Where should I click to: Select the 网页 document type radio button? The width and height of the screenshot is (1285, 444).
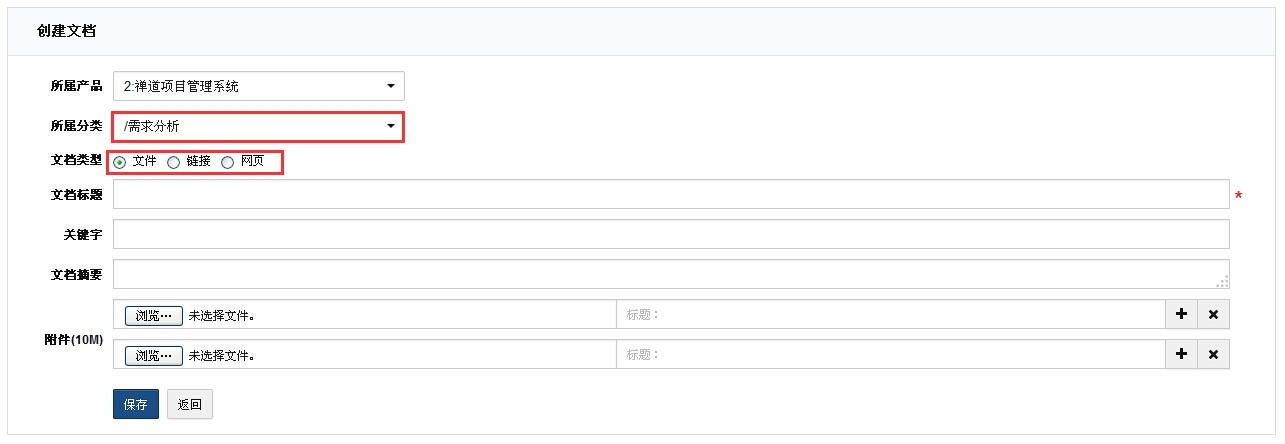[x=227, y=162]
